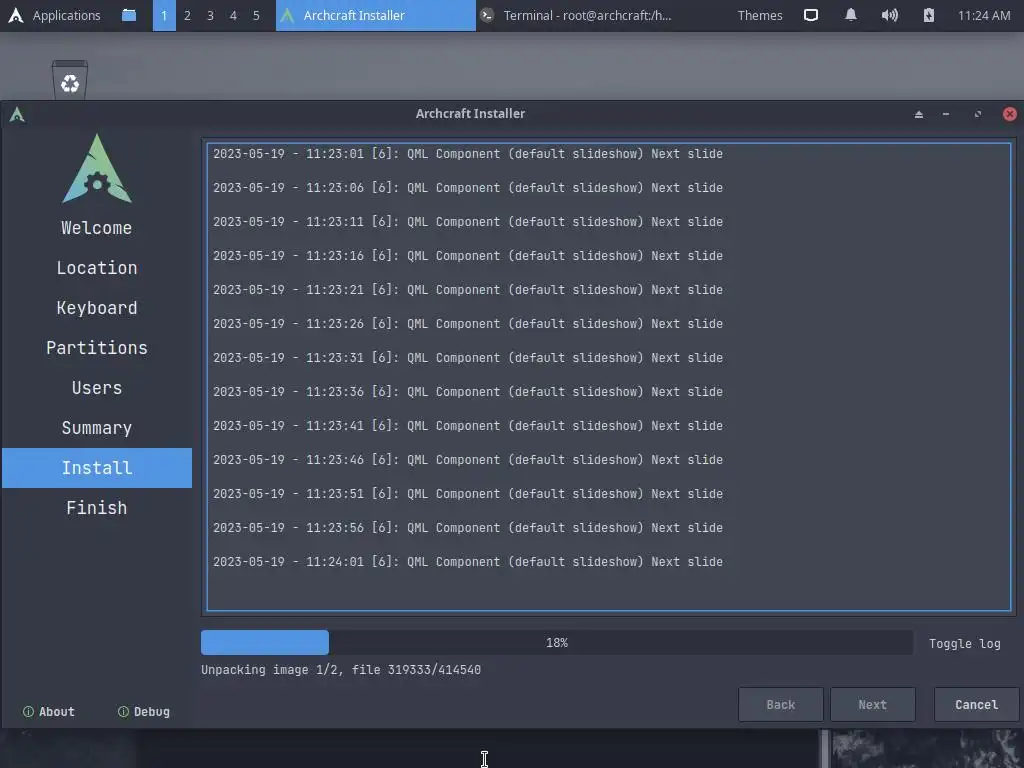The width and height of the screenshot is (1024, 768).
Task: Select the Summary step in sidebar
Action: click(97, 428)
